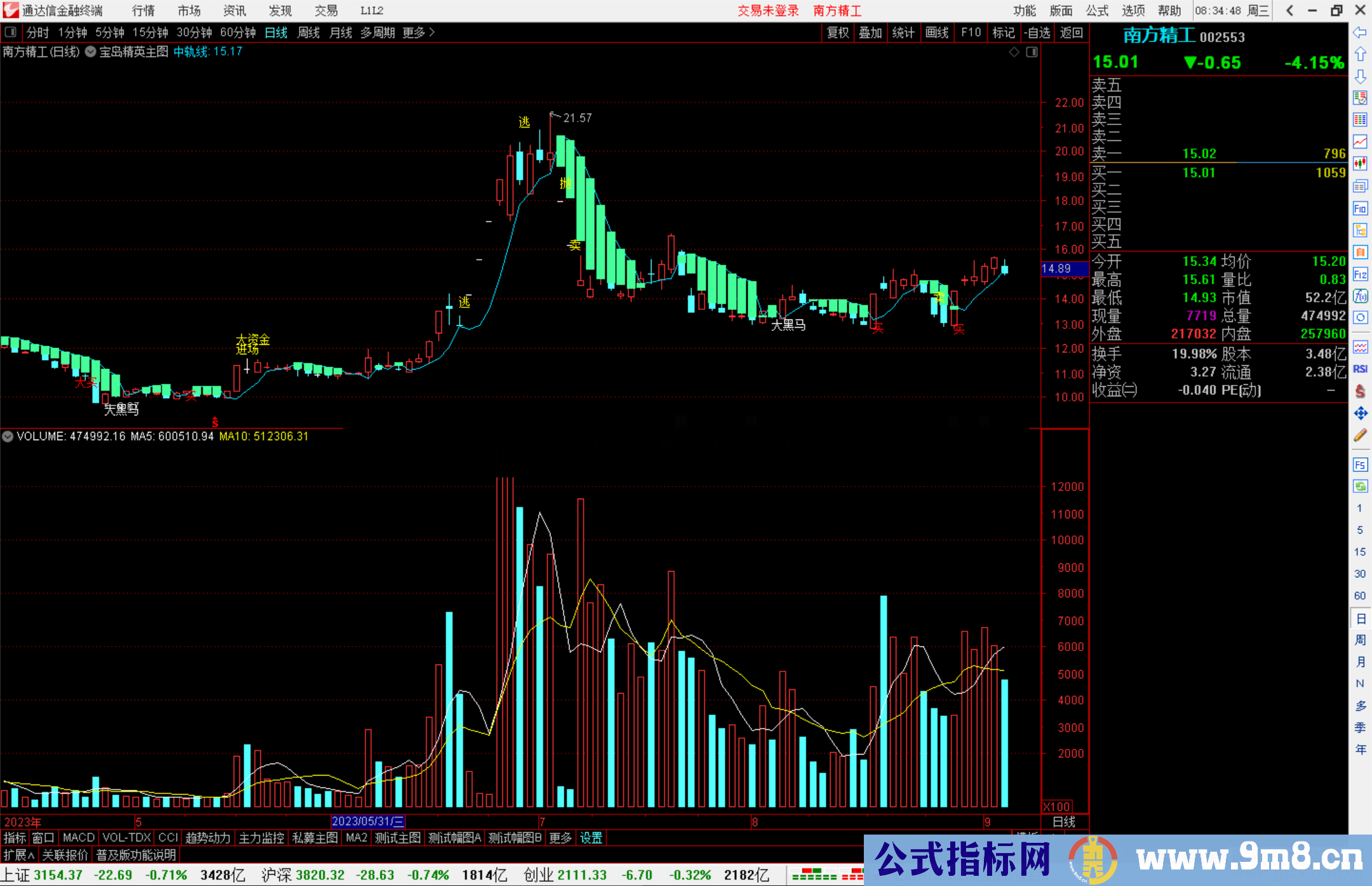
Task: Click the red line trend chart icon
Action: tap(1360, 141)
